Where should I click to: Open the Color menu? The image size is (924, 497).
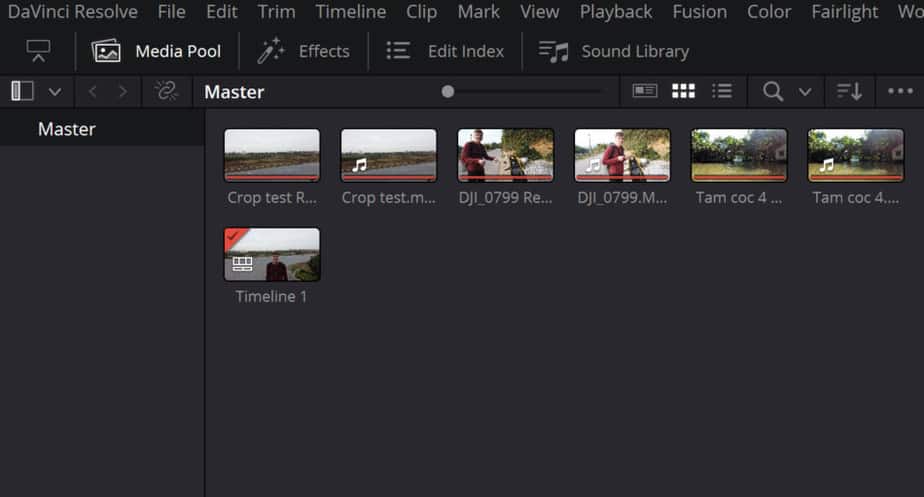768,12
